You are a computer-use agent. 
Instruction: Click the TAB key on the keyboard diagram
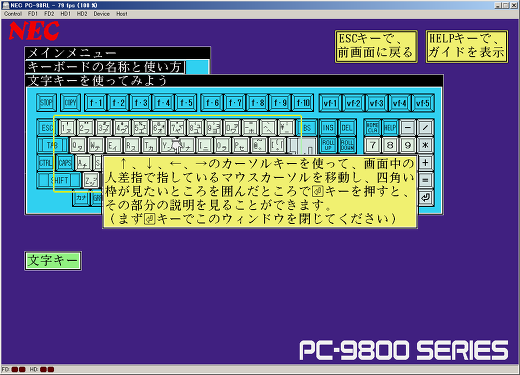[52, 145]
